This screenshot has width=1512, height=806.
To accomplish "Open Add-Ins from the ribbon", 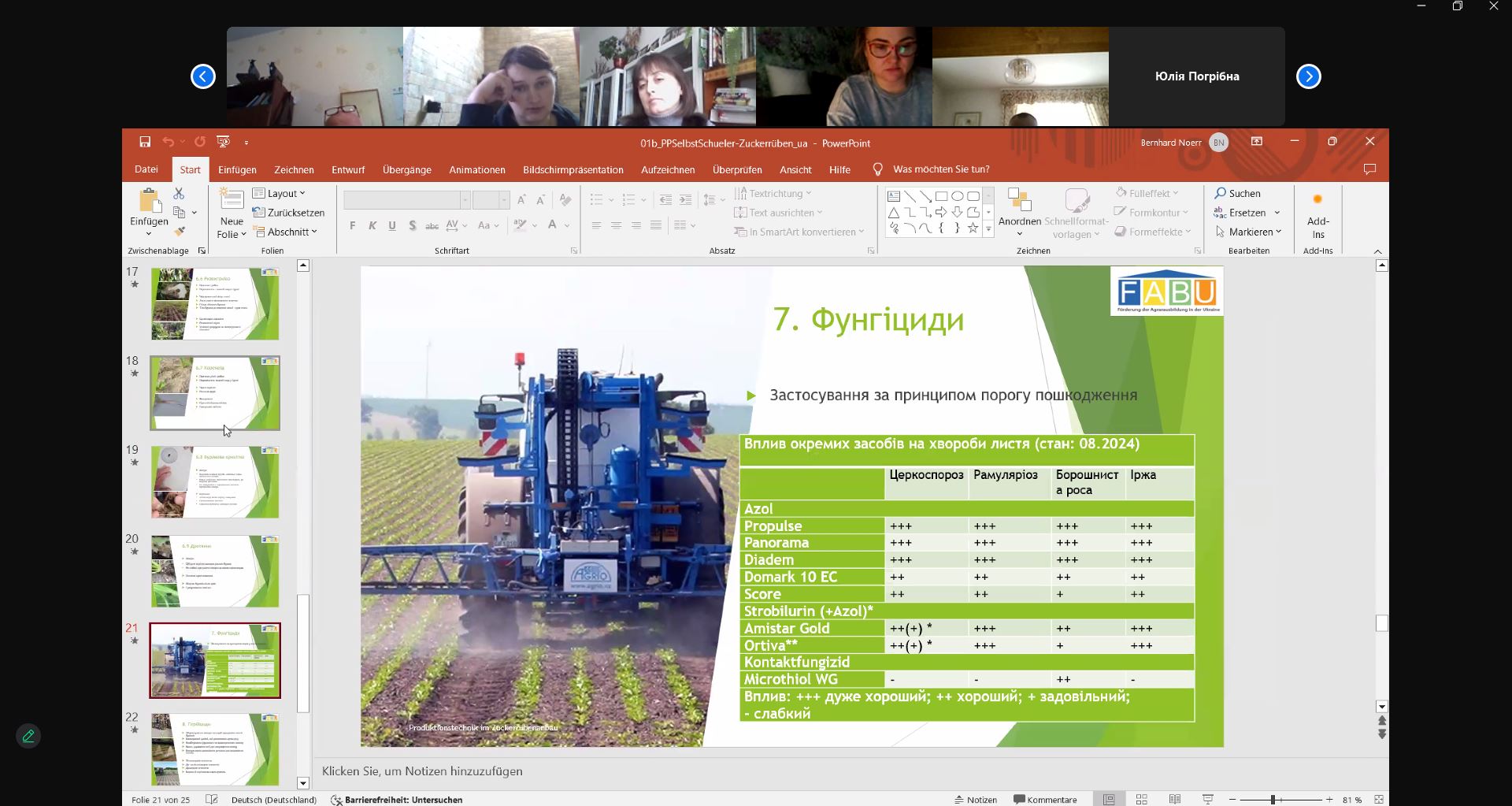I will 1317,214.
